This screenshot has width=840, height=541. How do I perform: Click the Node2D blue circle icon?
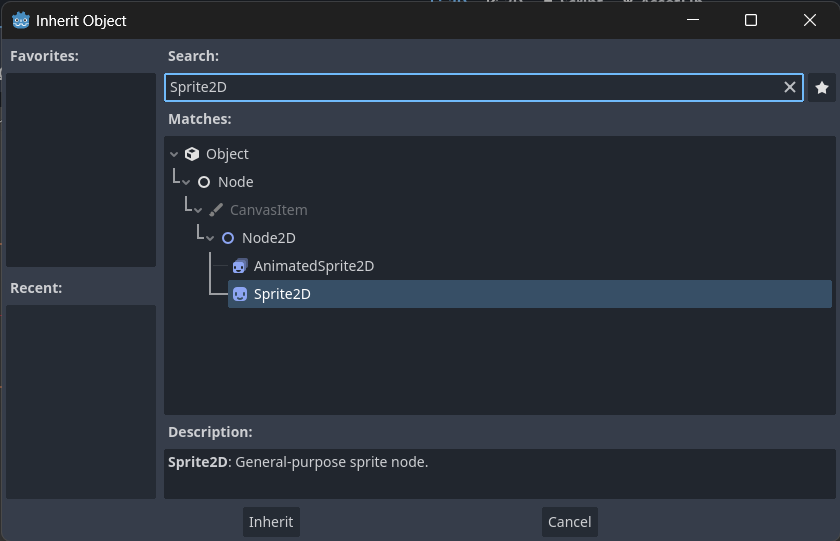[x=228, y=238]
